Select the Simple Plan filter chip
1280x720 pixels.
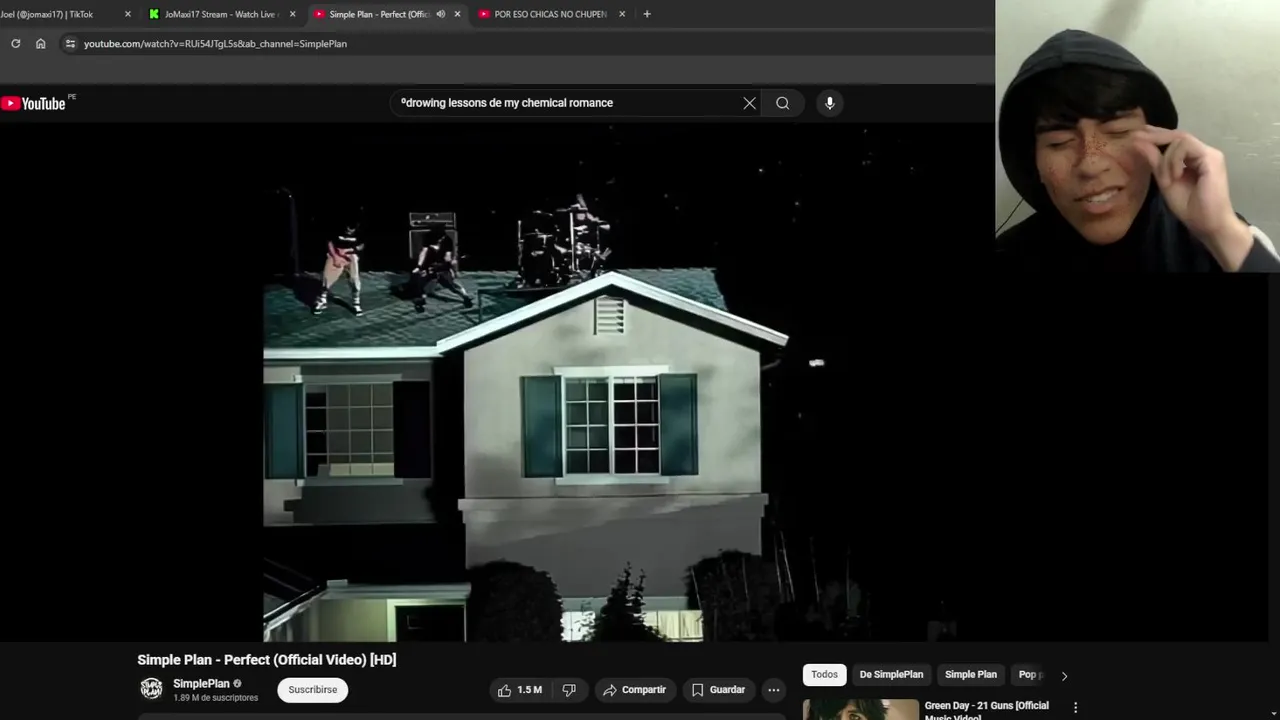[x=971, y=675]
